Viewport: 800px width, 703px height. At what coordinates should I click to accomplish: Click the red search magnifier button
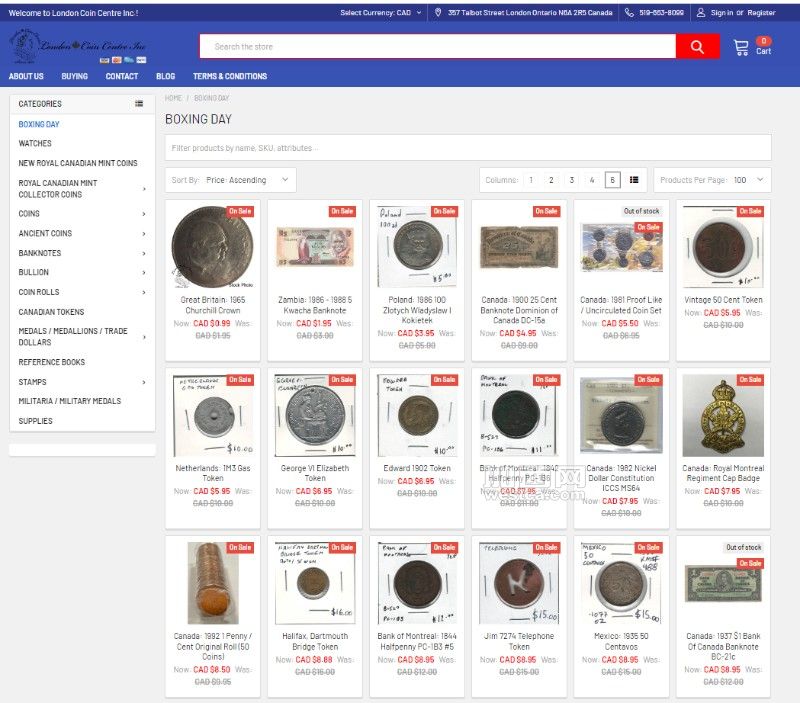(x=697, y=47)
